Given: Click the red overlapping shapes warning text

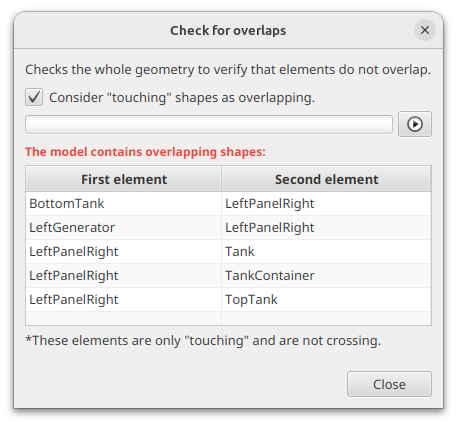Looking at the screenshot, I should pos(145,152).
